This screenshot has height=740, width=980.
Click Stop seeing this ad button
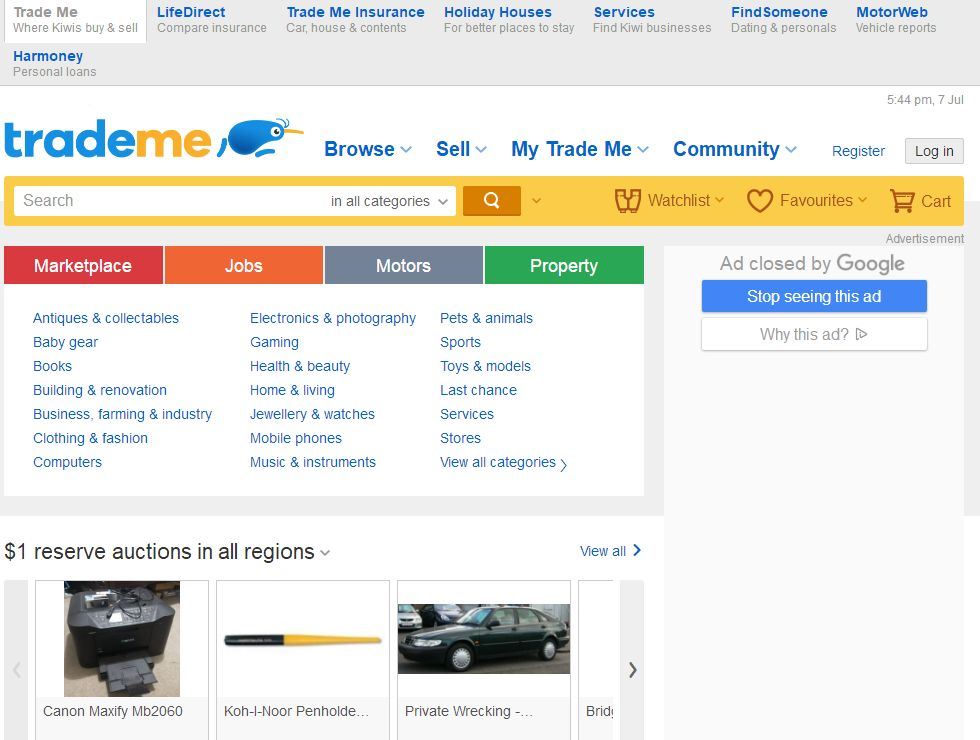click(814, 296)
